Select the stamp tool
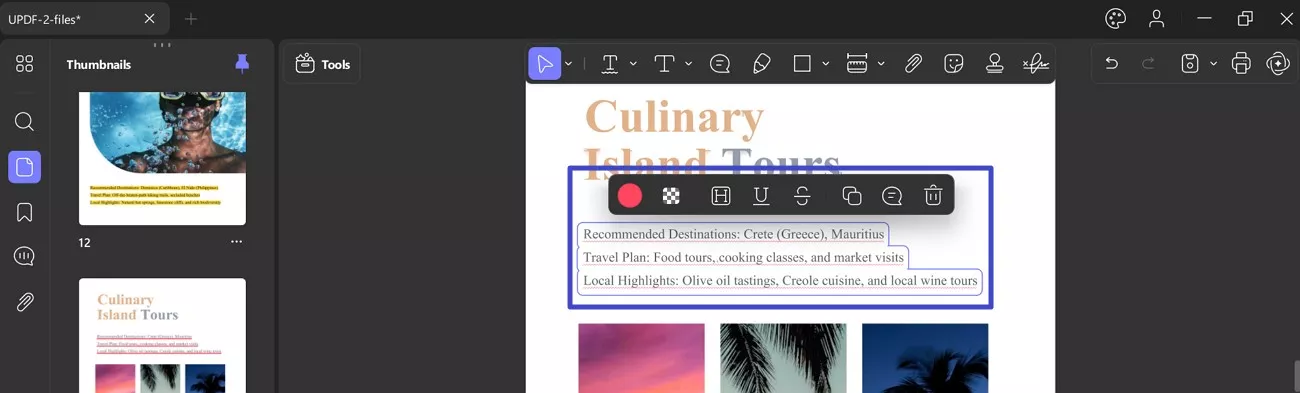1300x393 pixels. point(995,64)
